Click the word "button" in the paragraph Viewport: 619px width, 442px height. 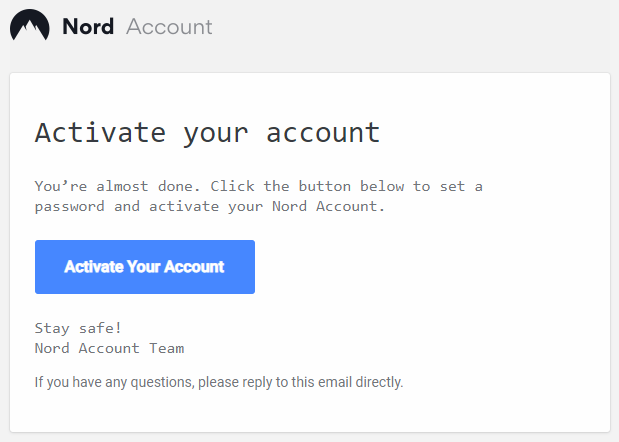coord(325,186)
